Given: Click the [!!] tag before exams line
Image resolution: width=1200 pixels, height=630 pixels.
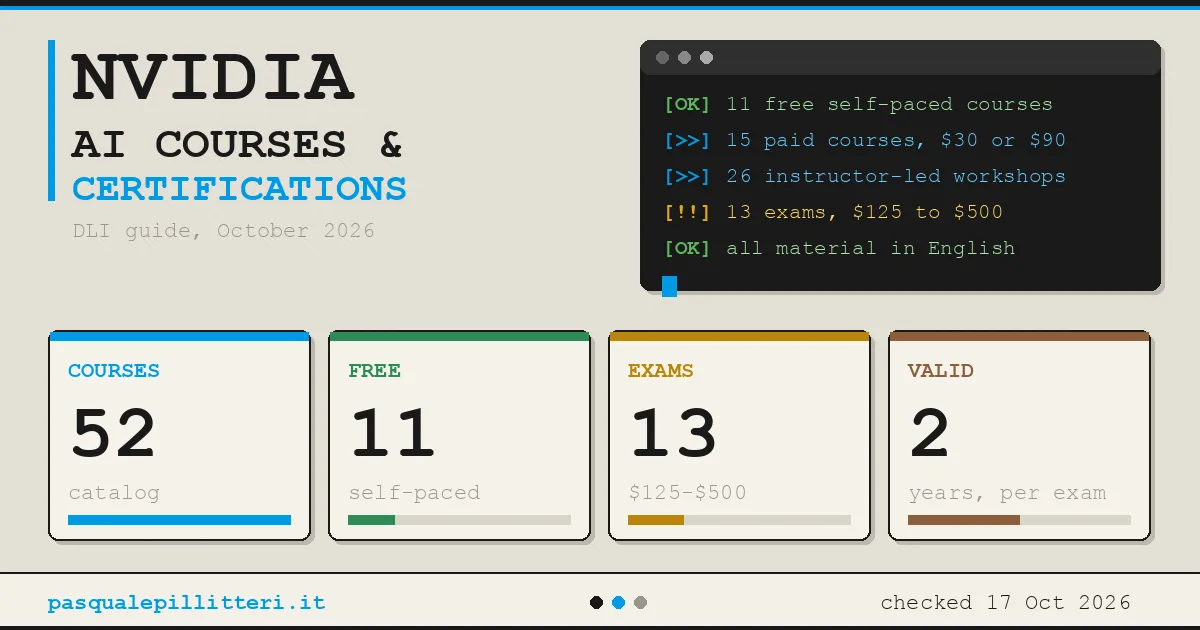Looking at the screenshot, I should tap(687, 212).
